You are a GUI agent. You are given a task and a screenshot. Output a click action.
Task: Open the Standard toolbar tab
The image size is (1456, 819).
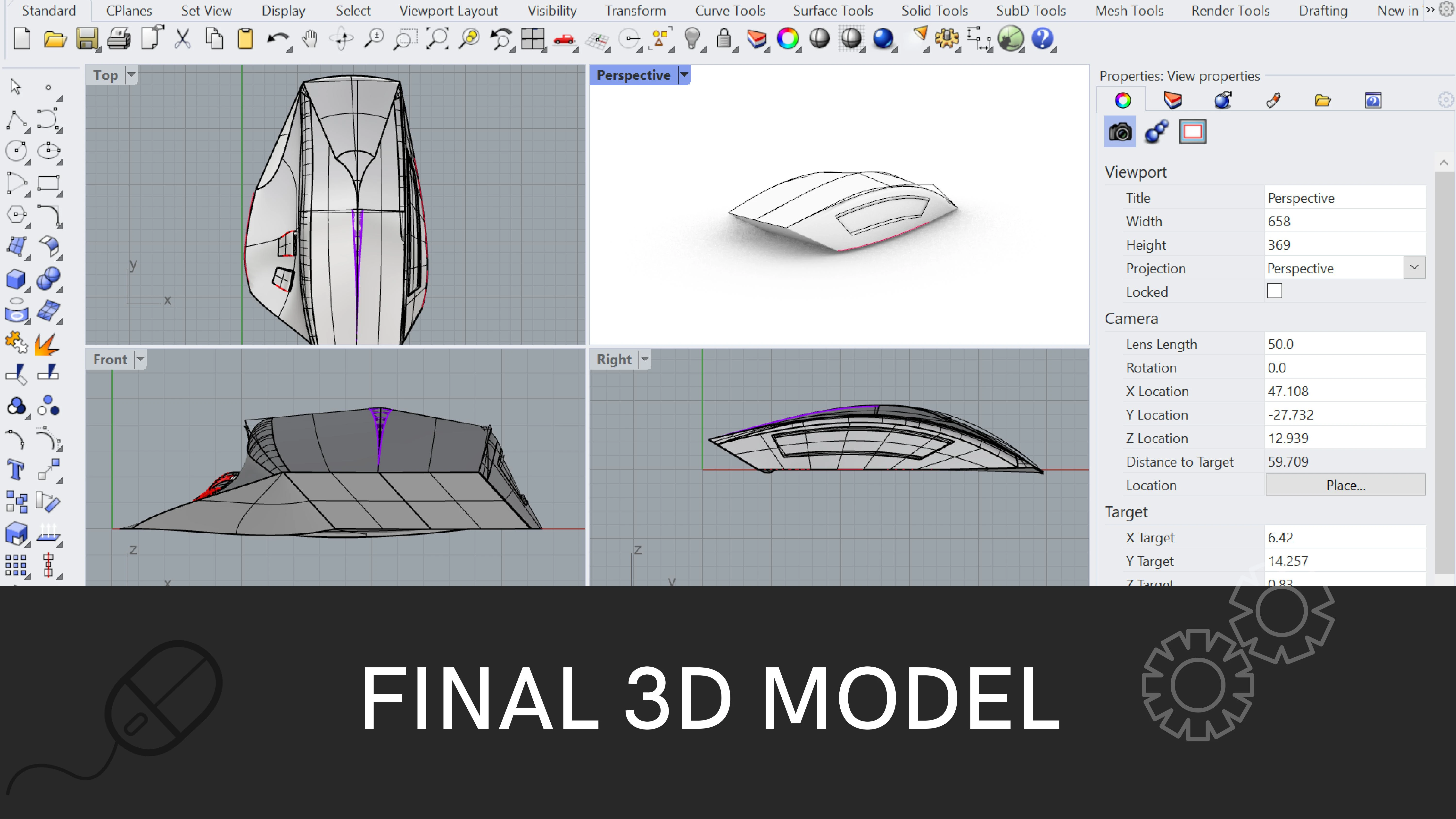(x=49, y=11)
